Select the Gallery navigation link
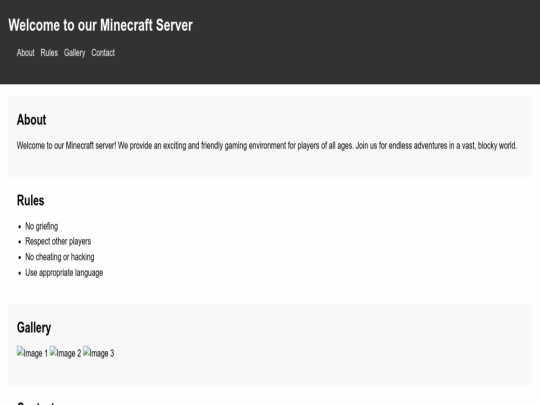 click(74, 53)
